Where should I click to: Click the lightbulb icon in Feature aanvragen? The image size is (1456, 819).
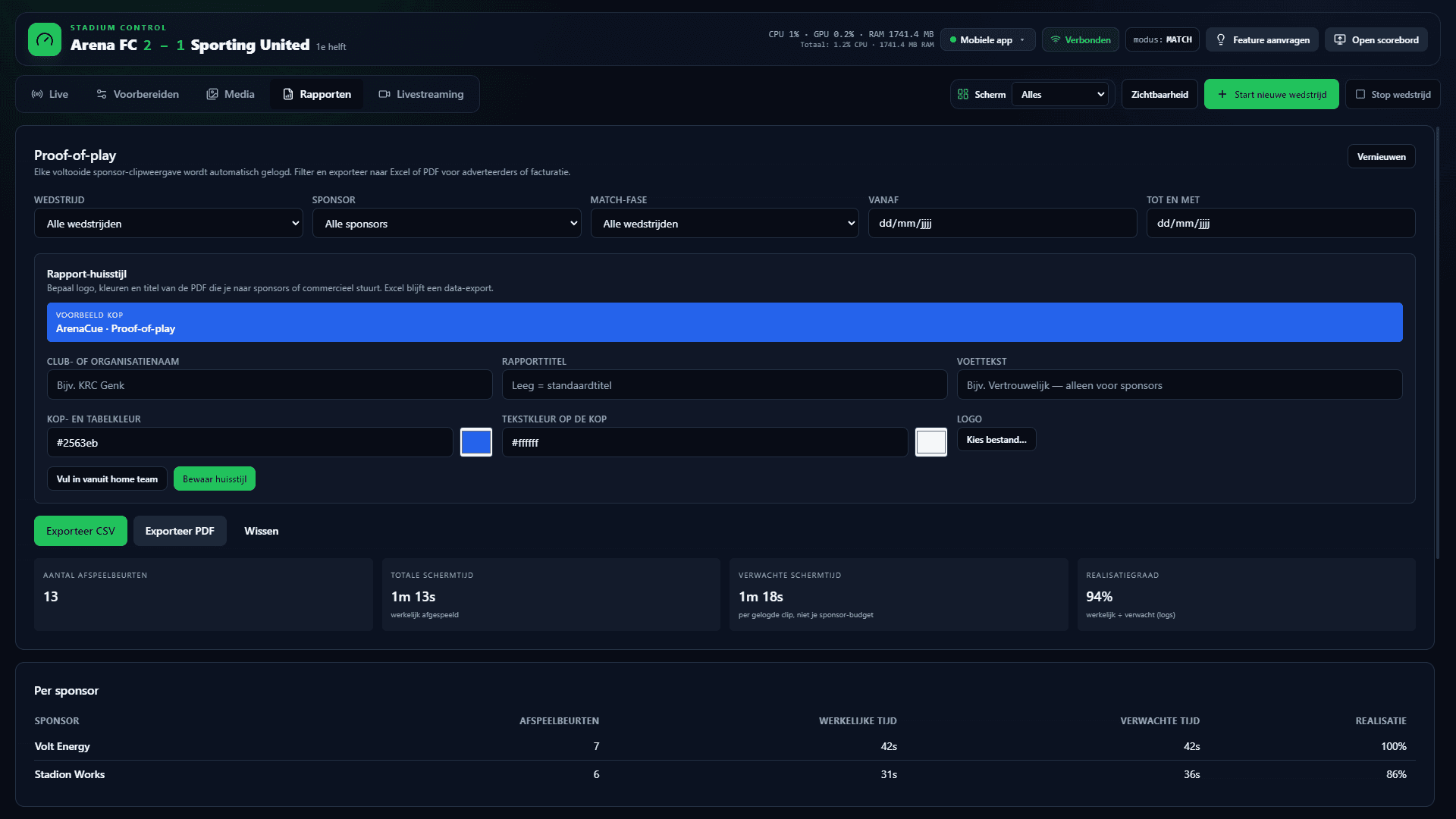click(x=1221, y=39)
